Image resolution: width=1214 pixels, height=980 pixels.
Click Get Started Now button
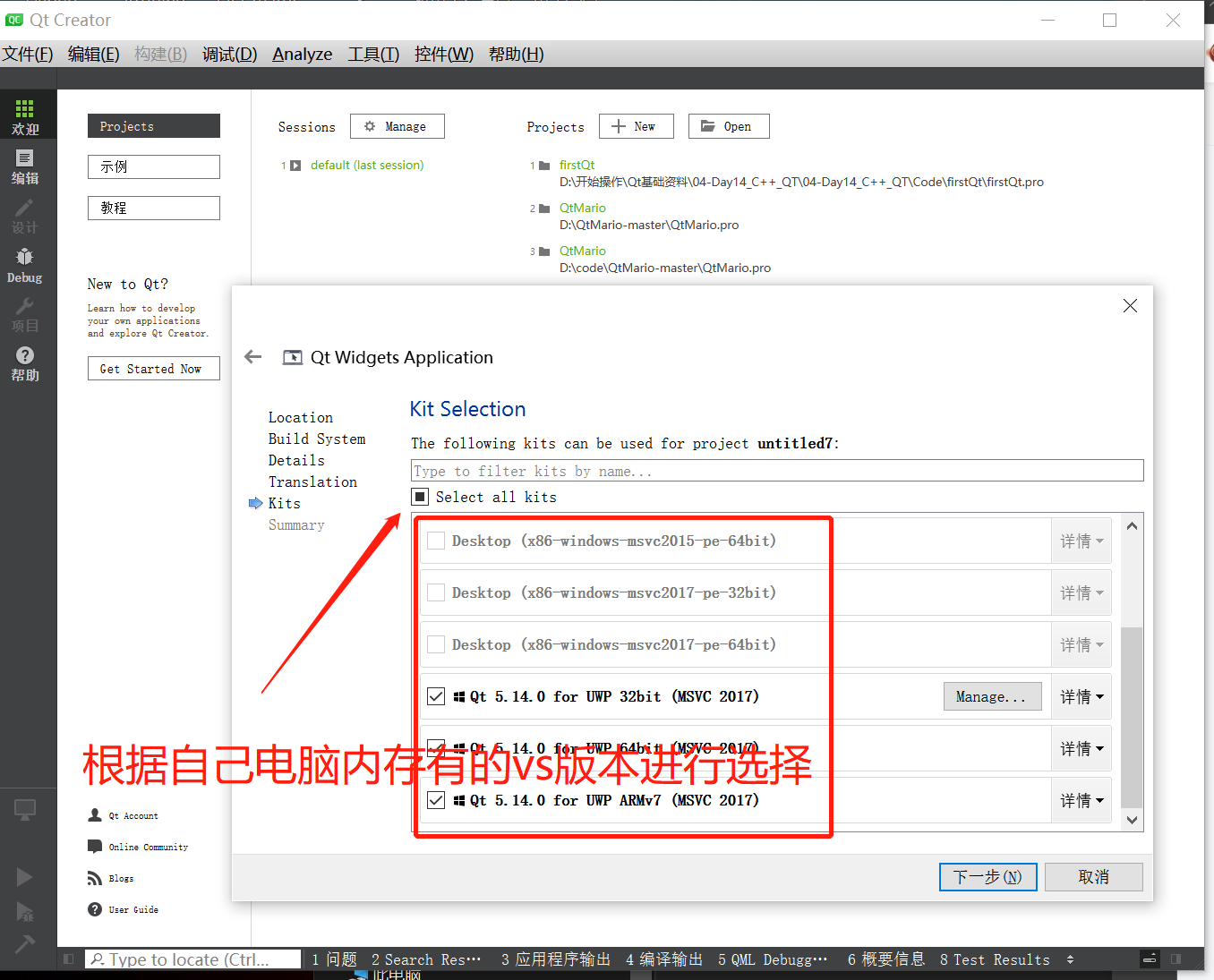tap(153, 369)
